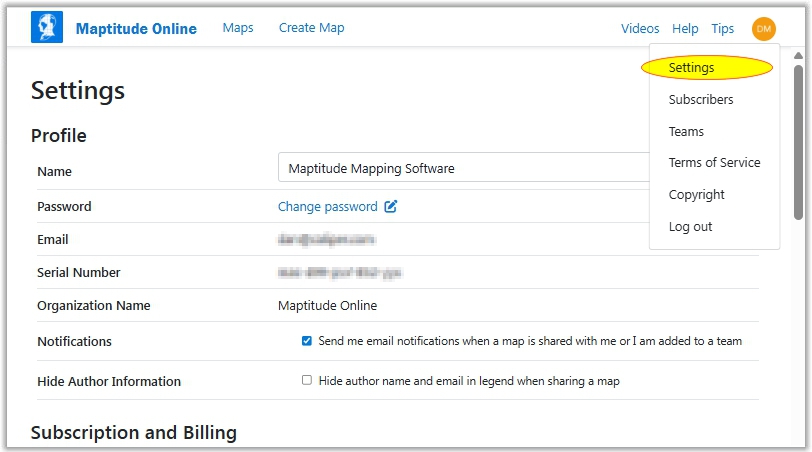
Task: Select Settings in the user menu
Action: point(691,68)
